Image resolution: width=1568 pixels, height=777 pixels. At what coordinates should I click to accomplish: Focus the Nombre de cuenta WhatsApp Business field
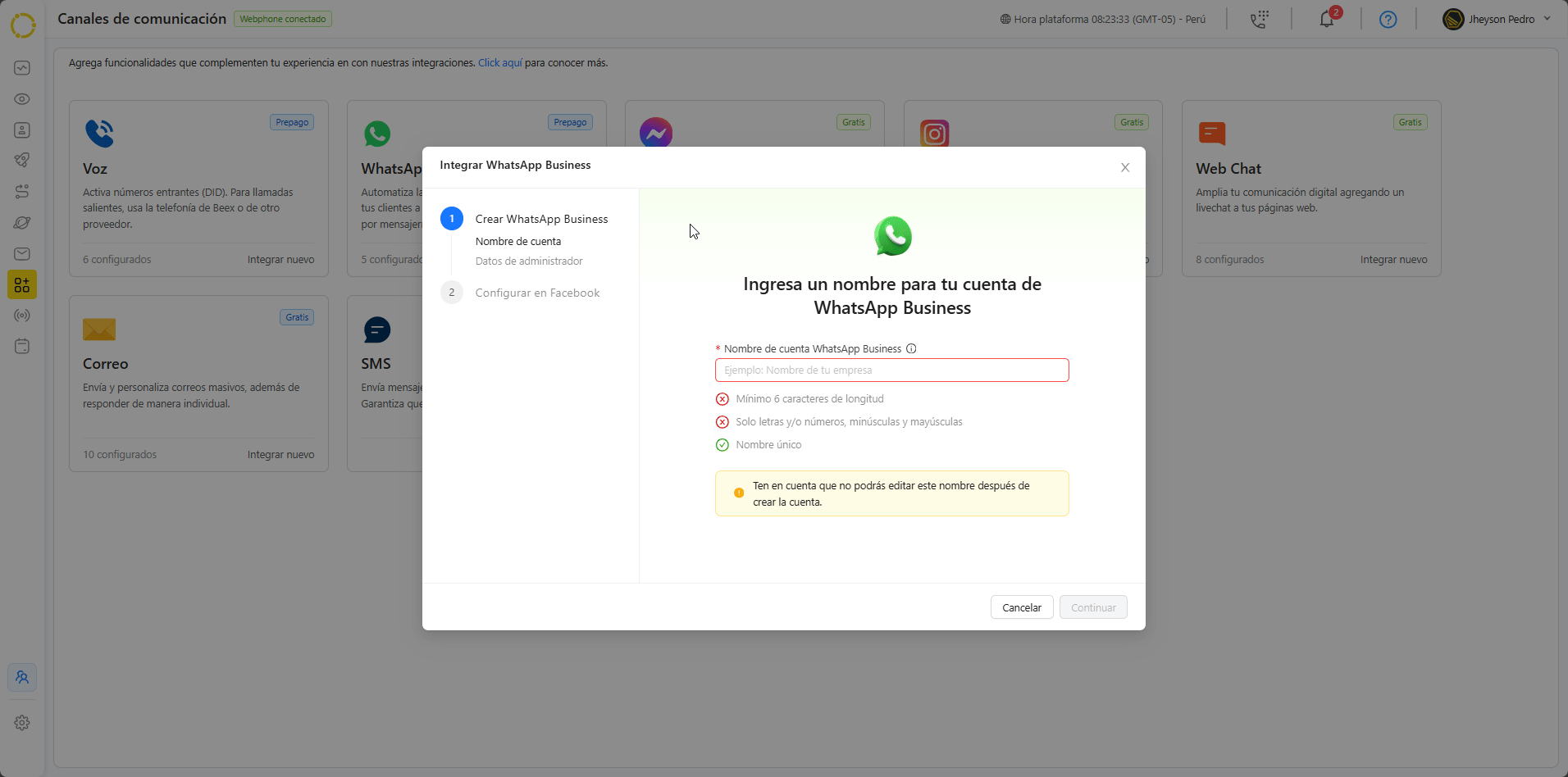tap(892, 370)
